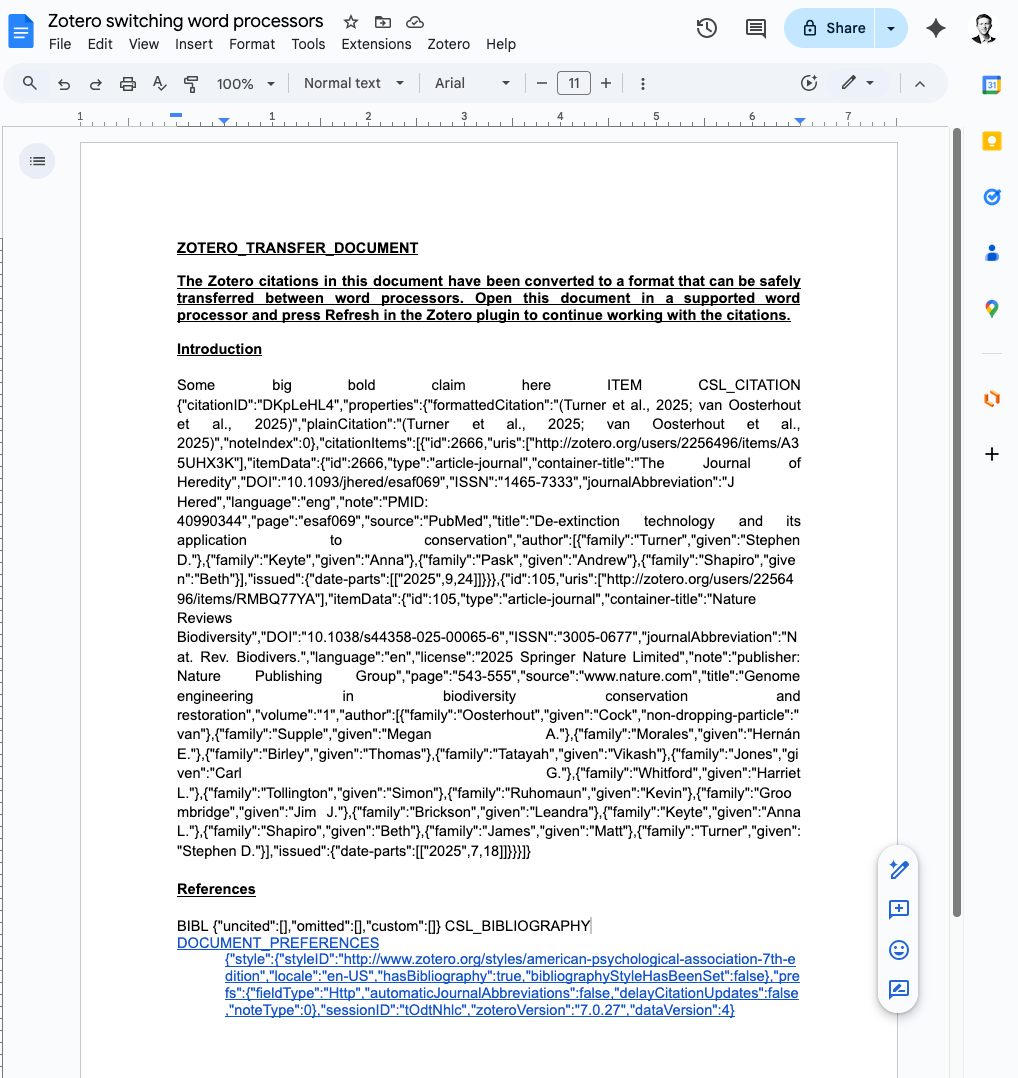1018x1078 pixels.
Task: Click the References heading
Action: (x=216, y=889)
